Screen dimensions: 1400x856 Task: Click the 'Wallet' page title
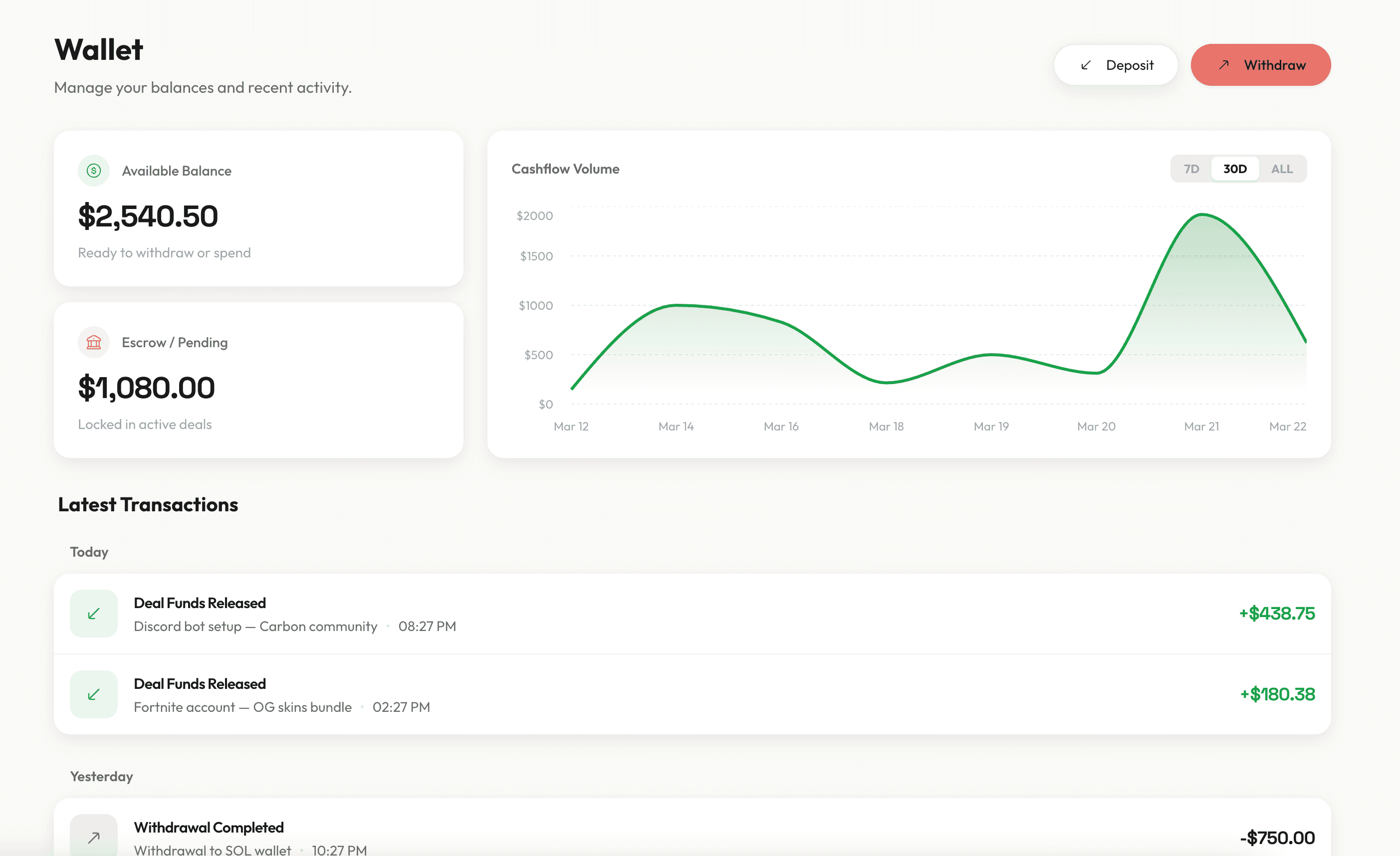tap(99, 49)
